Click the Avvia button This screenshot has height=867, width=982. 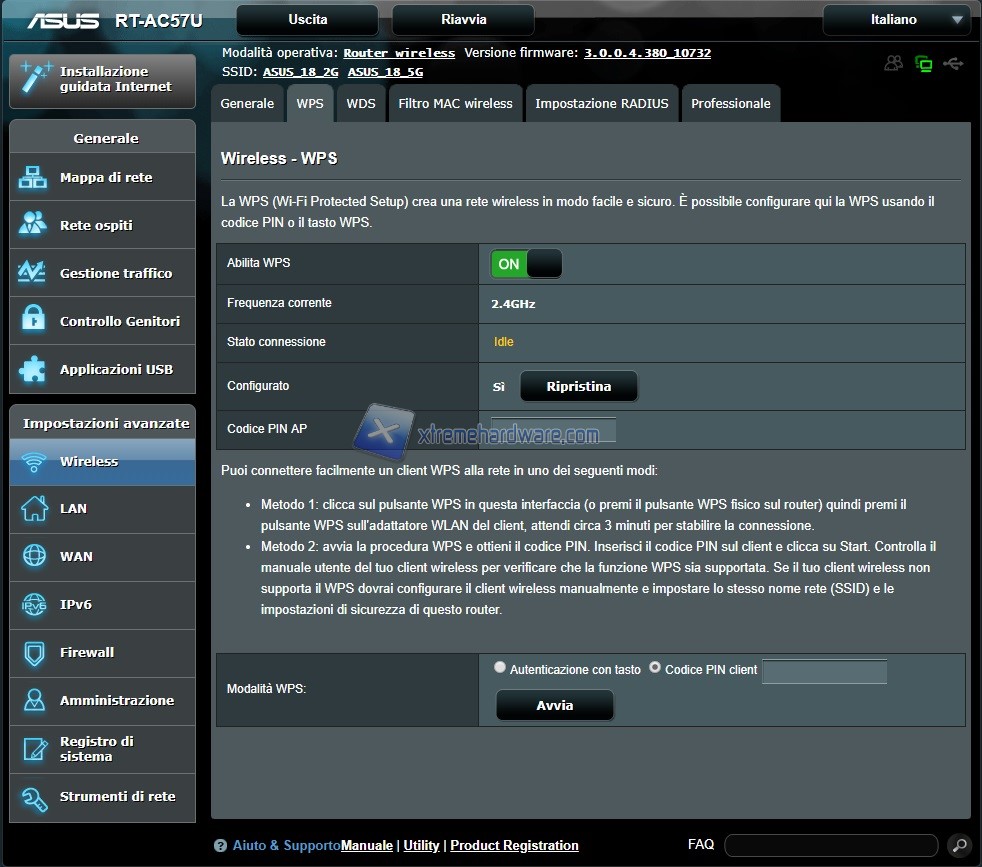tap(555, 706)
